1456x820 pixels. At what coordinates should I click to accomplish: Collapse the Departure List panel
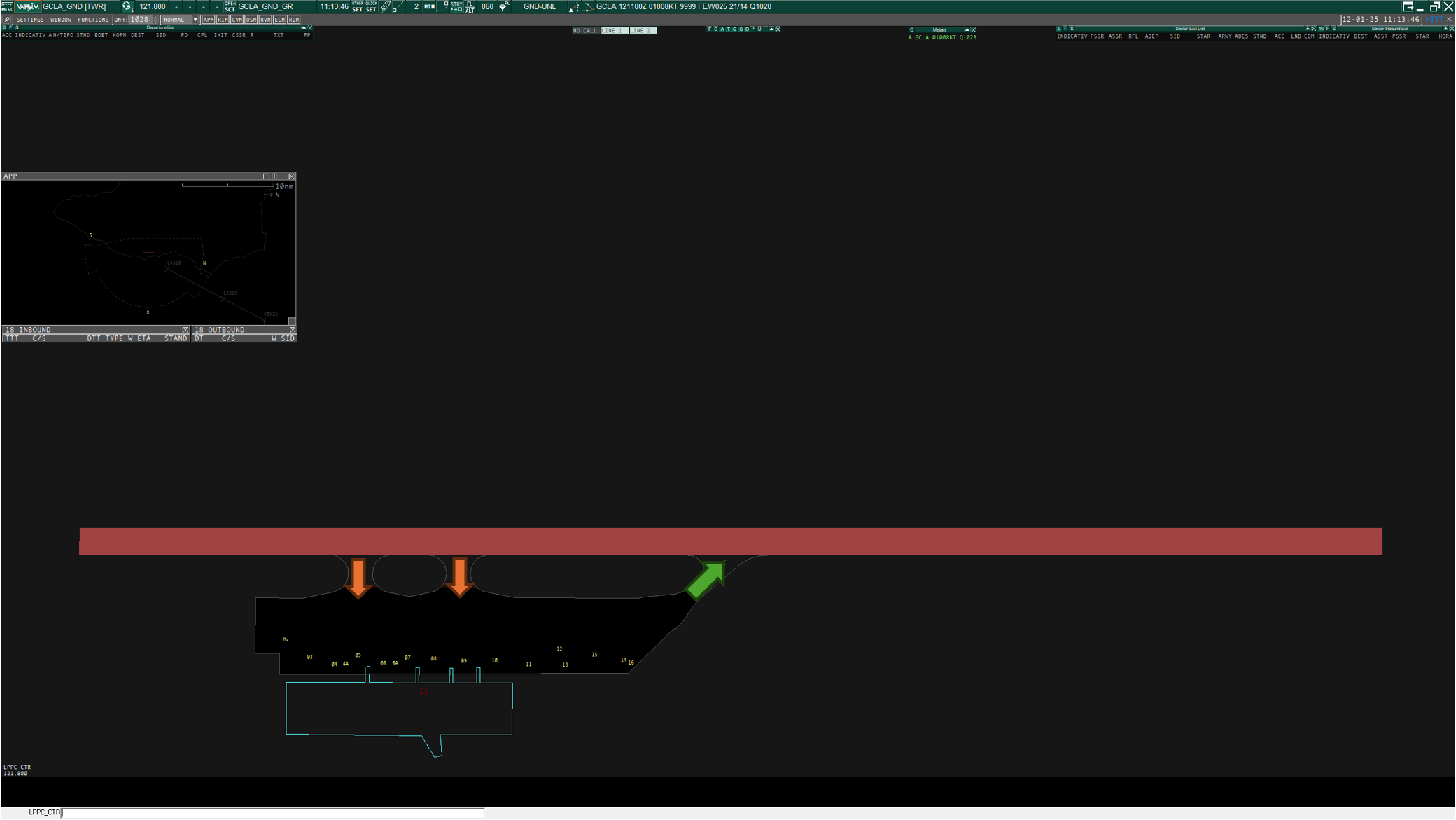[304, 28]
